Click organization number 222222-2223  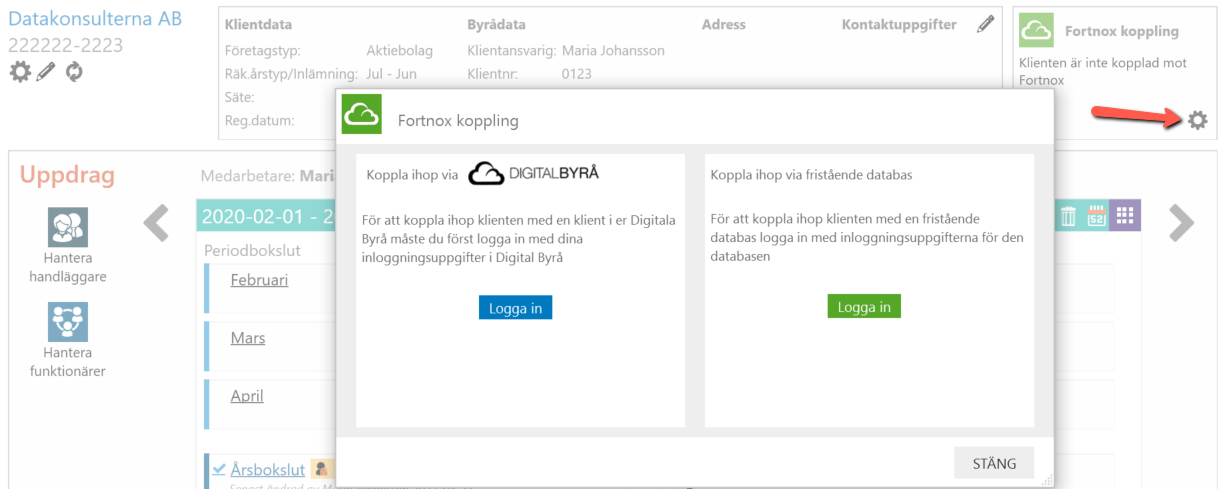click(66, 45)
